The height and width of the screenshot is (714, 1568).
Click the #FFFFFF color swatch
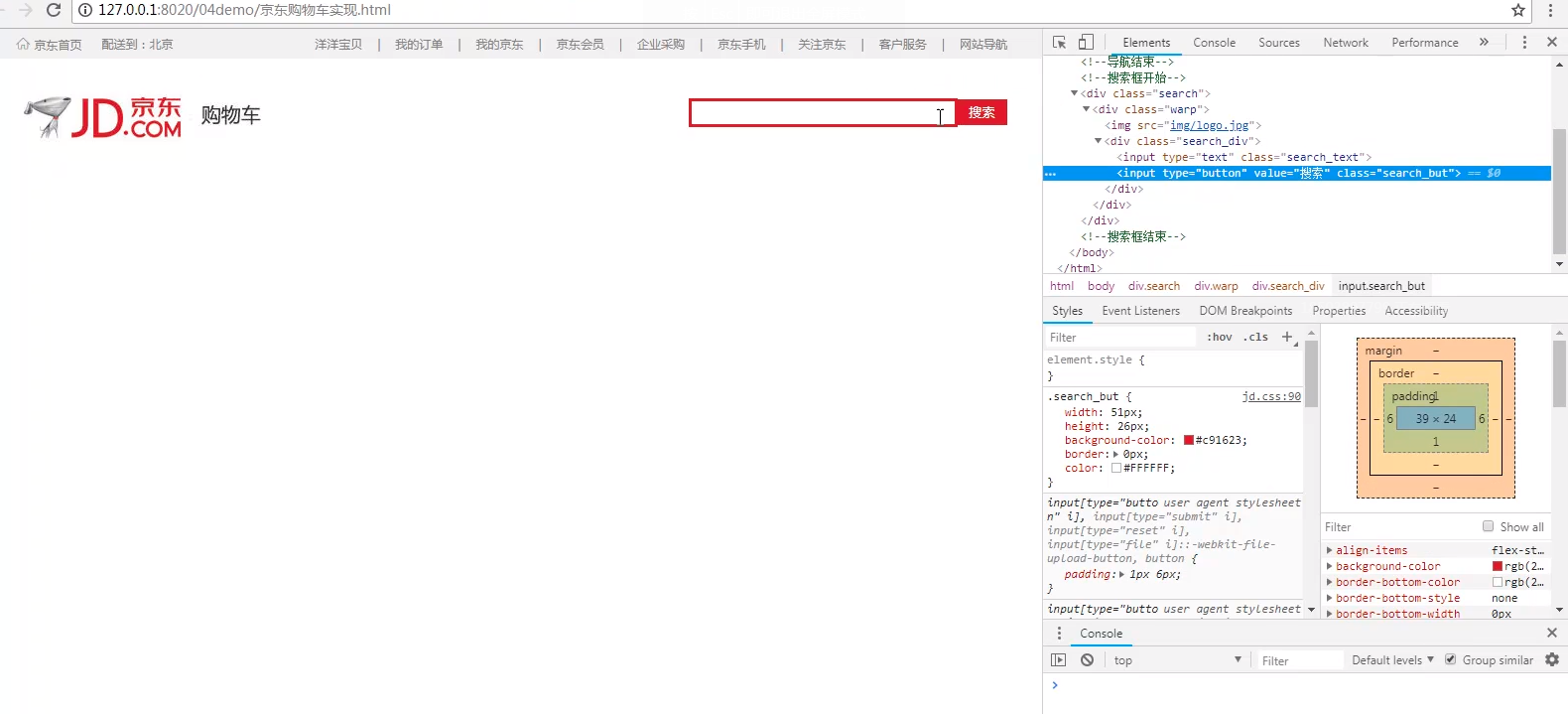1116,468
